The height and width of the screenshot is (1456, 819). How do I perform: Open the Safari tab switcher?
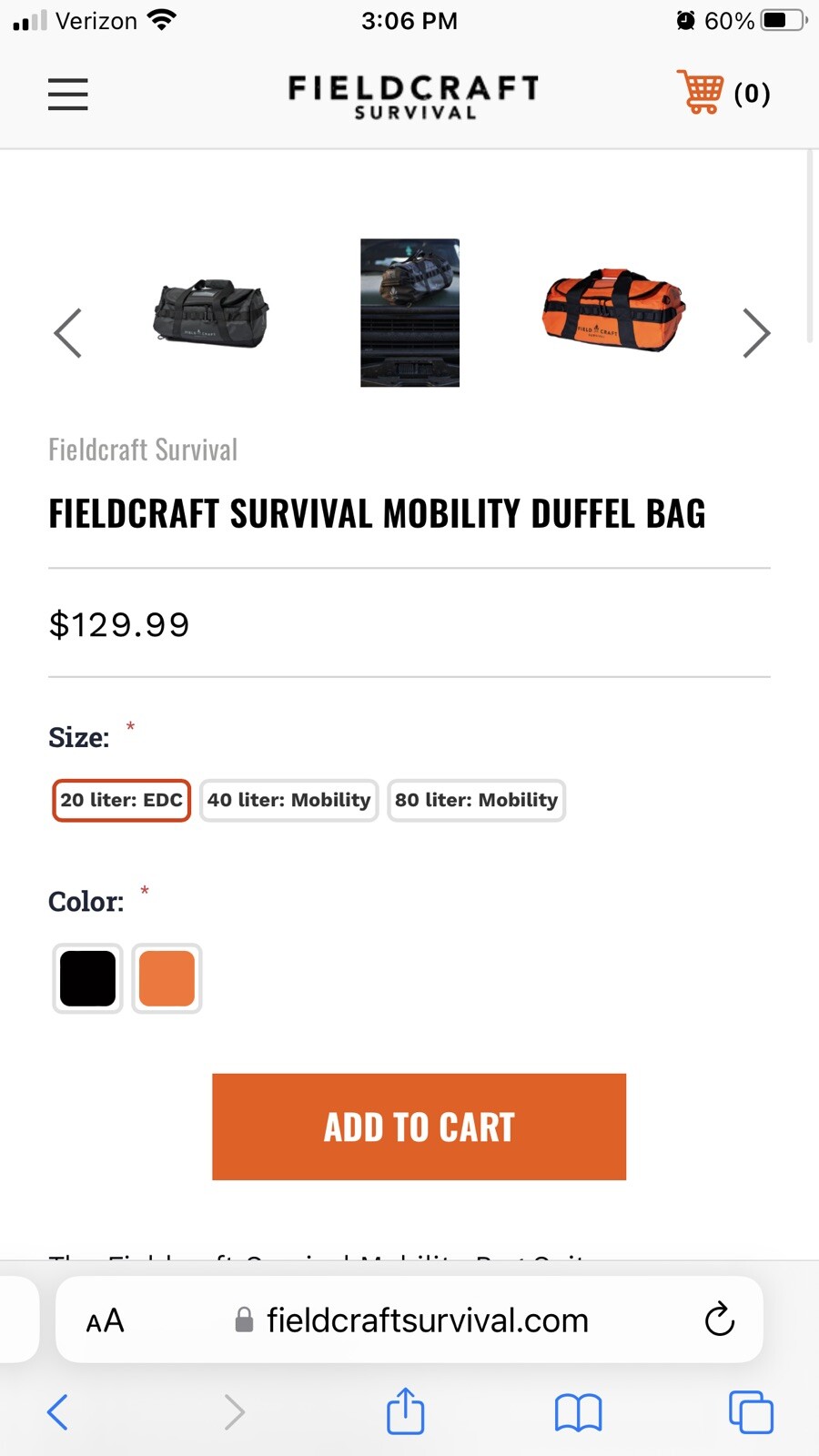[750, 1411]
